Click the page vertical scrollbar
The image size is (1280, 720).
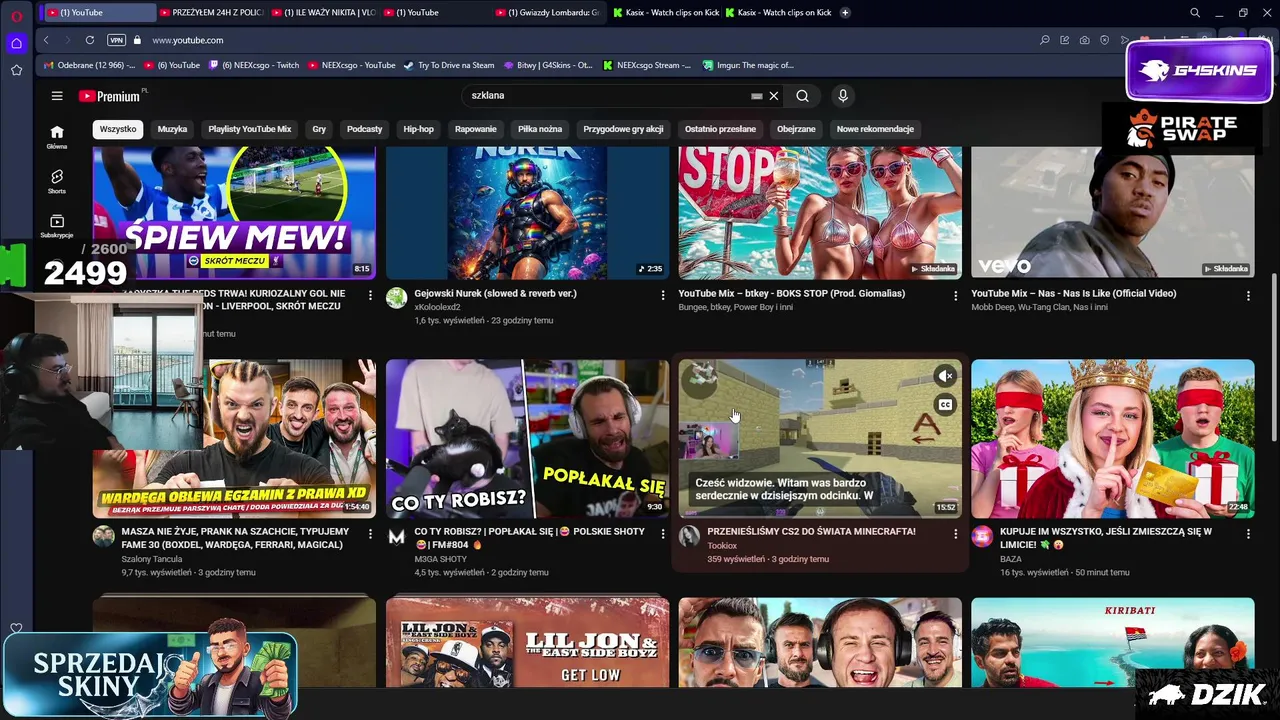[x=1273, y=355]
